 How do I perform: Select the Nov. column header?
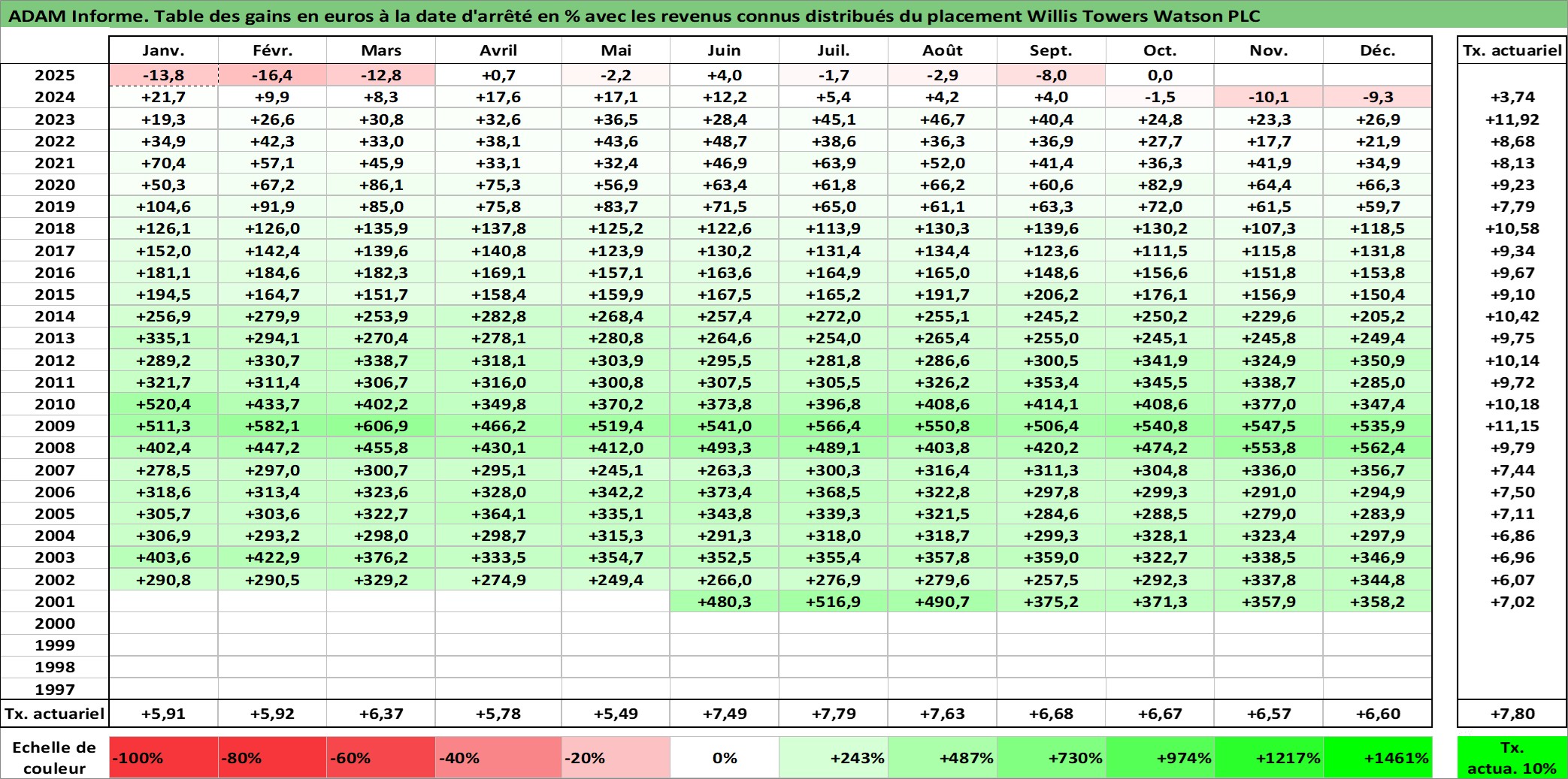pyautogui.click(x=1269, y=50)
